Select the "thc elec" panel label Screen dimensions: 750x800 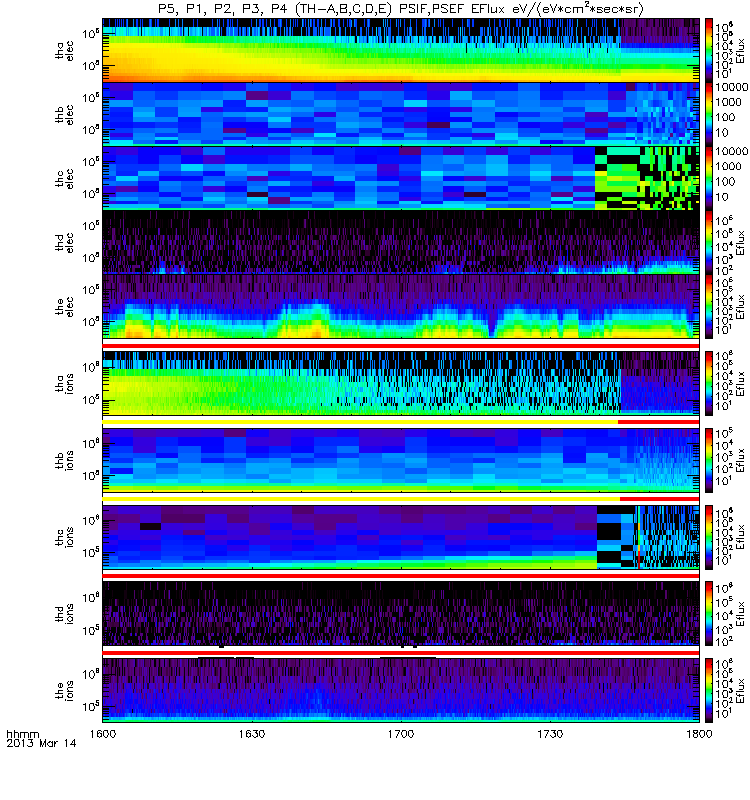64,179
